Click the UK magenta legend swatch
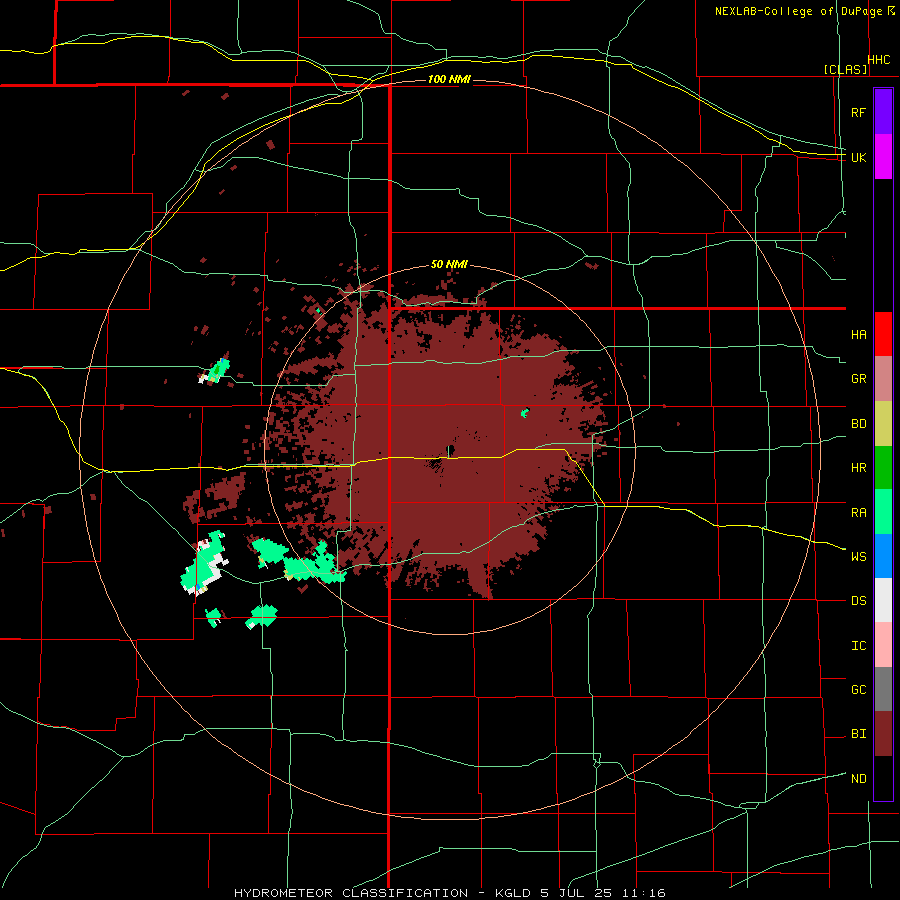 (x=883, y=157)
